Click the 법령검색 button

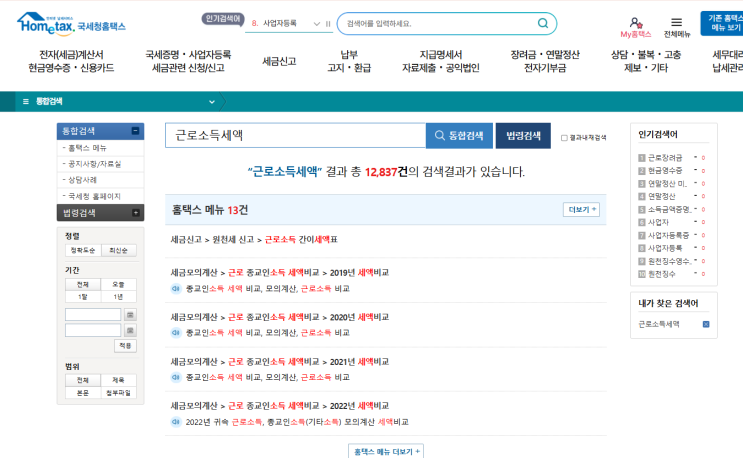point(523,135)
